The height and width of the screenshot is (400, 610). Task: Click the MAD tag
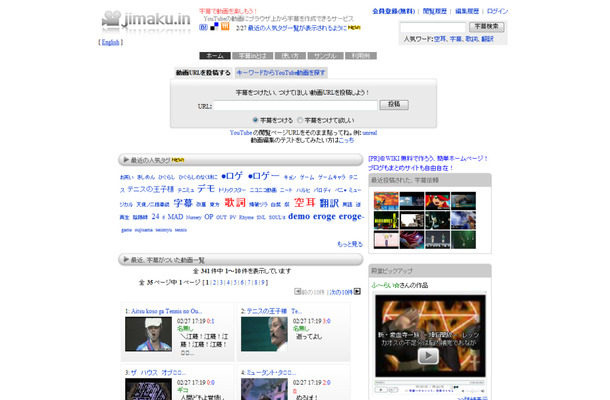(175, 217)
